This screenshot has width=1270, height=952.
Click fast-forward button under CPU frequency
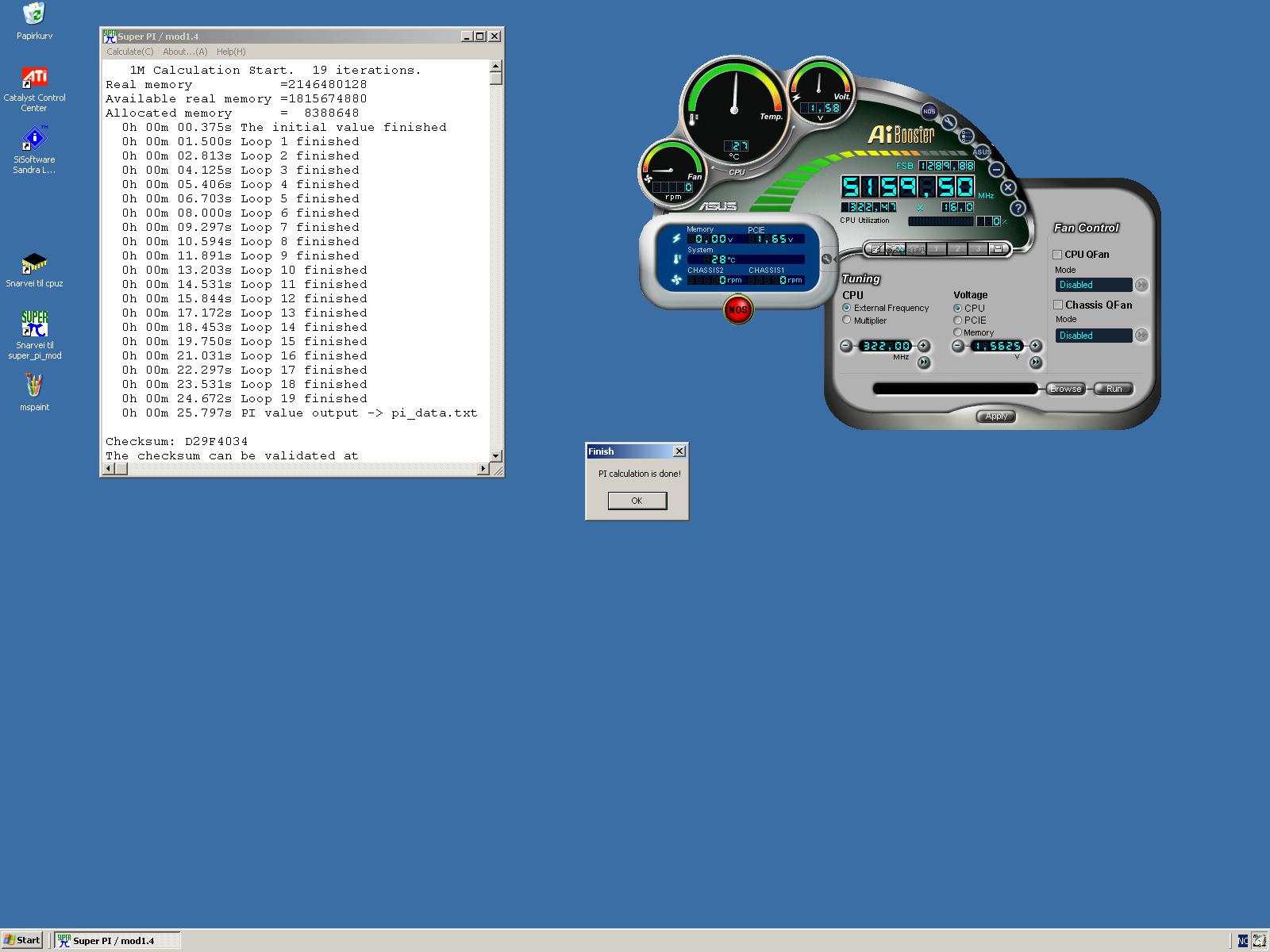[x=924, y=363]
